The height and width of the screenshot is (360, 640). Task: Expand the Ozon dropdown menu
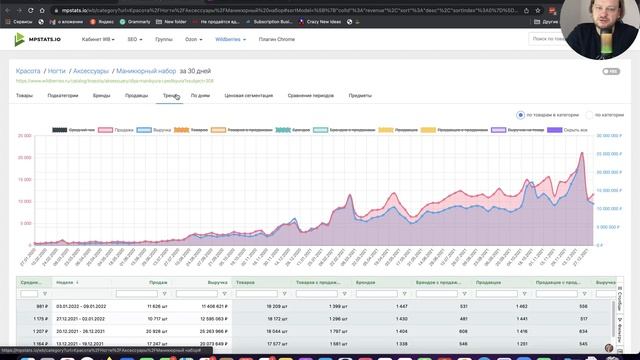click(193, 40)
